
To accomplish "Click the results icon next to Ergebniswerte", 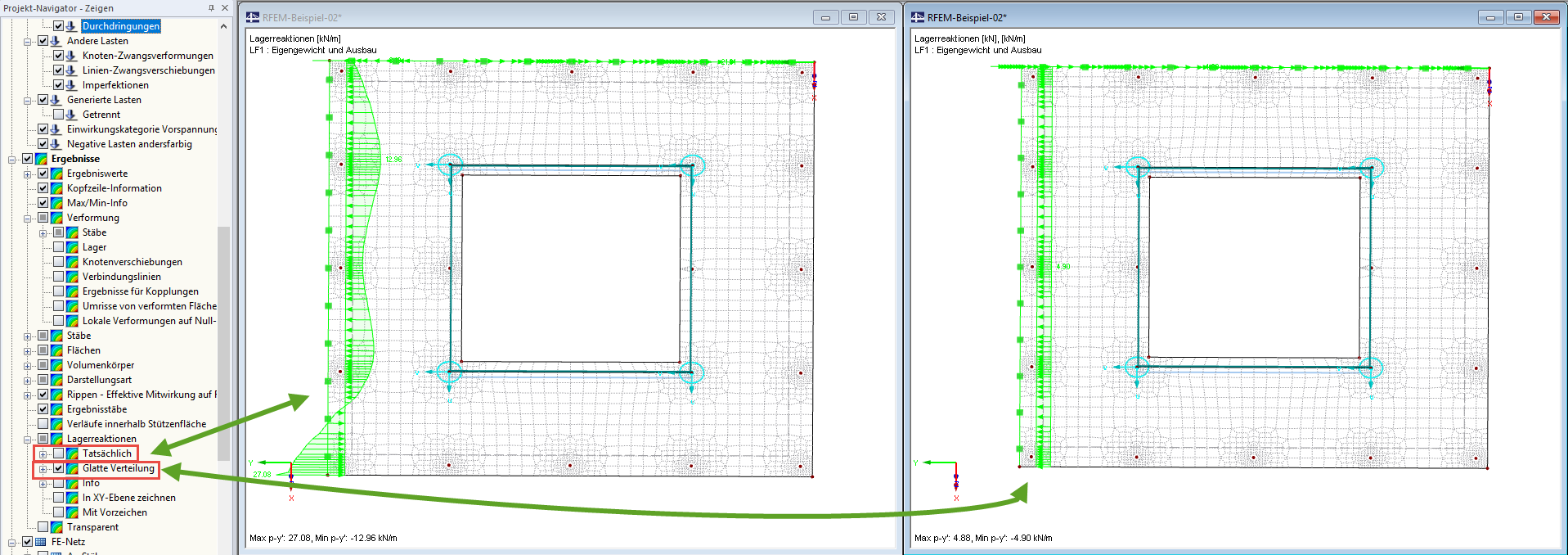I will point(56,174).
